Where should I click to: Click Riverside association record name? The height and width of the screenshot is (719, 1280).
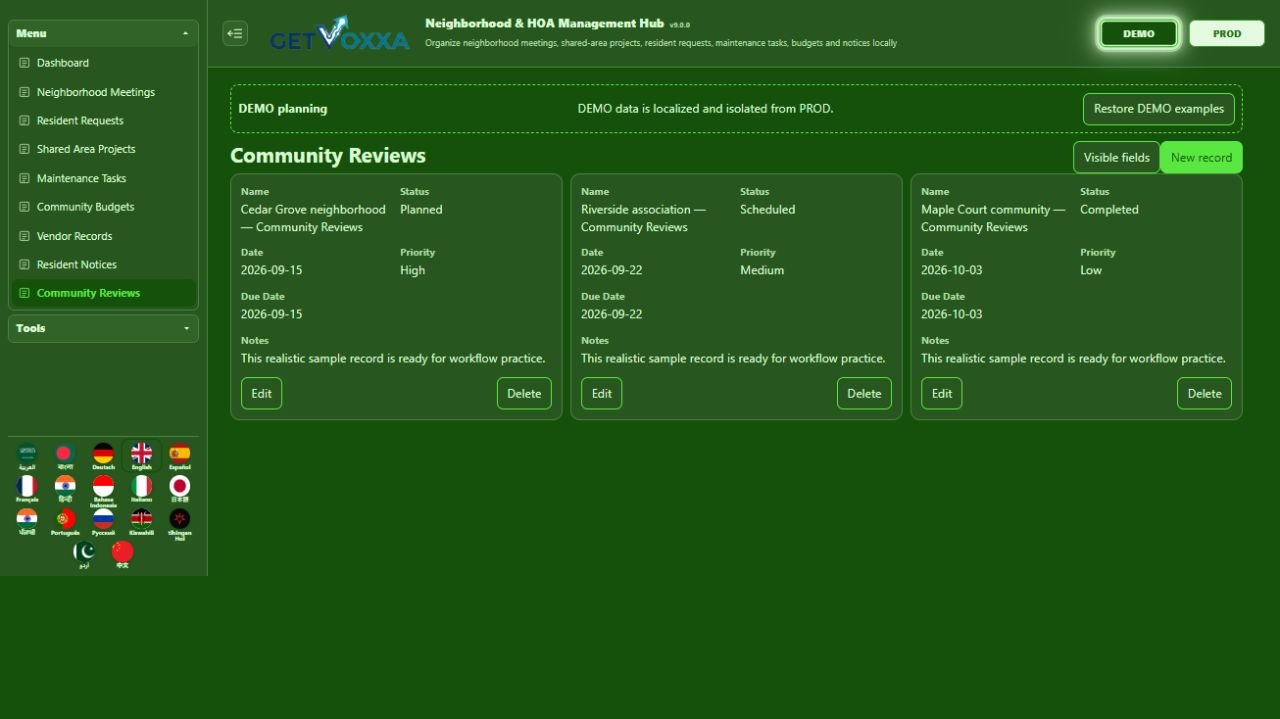coord(643,218)
